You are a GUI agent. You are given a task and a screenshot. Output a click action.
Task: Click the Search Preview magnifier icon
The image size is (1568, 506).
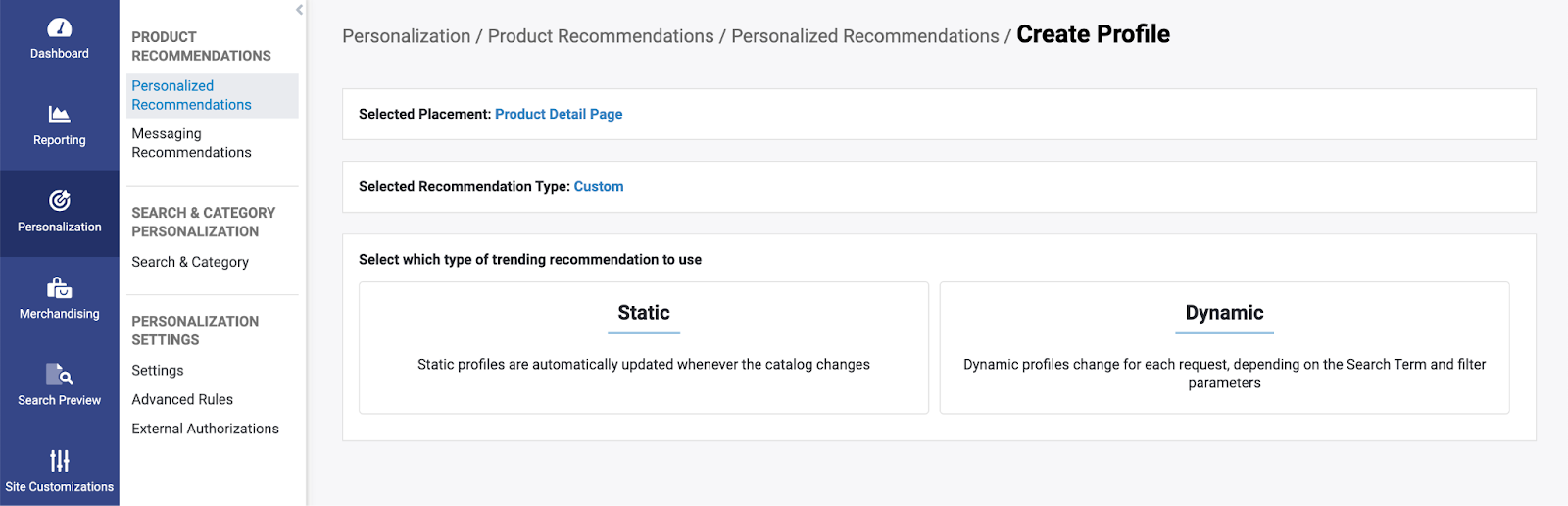pos(60,374)
